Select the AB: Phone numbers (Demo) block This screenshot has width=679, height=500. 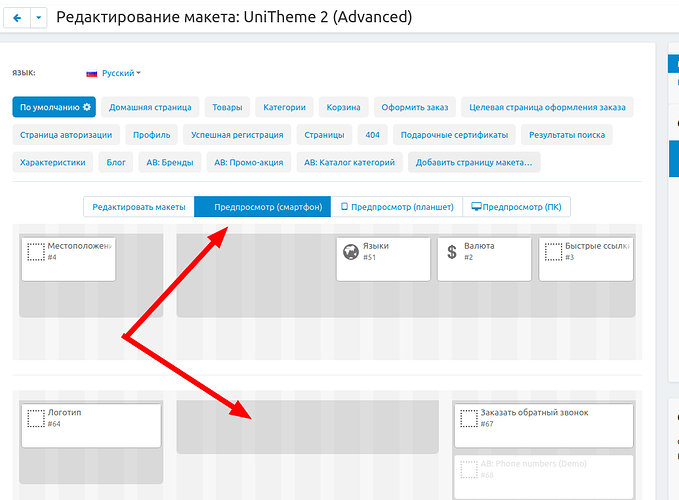(544, 477)
